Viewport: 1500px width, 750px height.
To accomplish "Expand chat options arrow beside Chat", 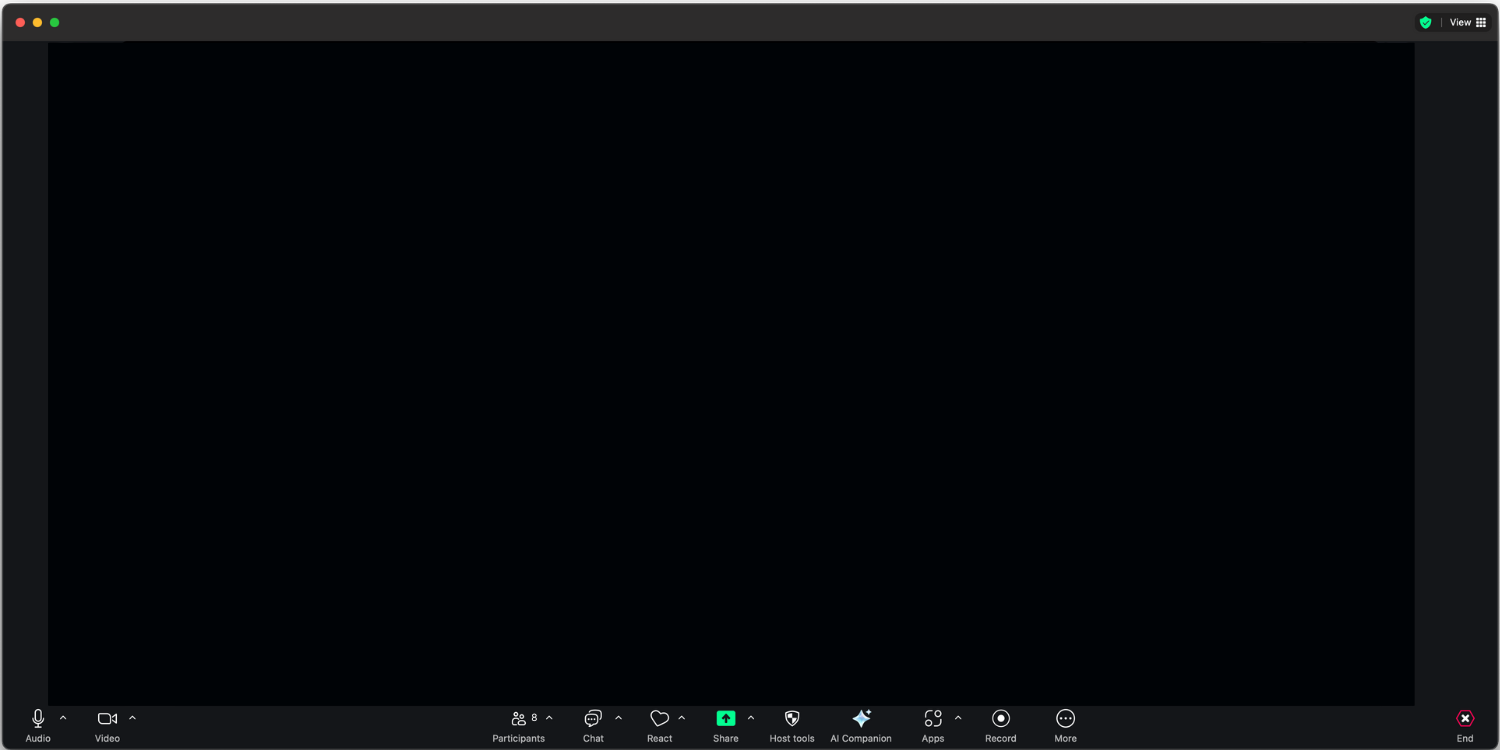I will coord(618,718).
